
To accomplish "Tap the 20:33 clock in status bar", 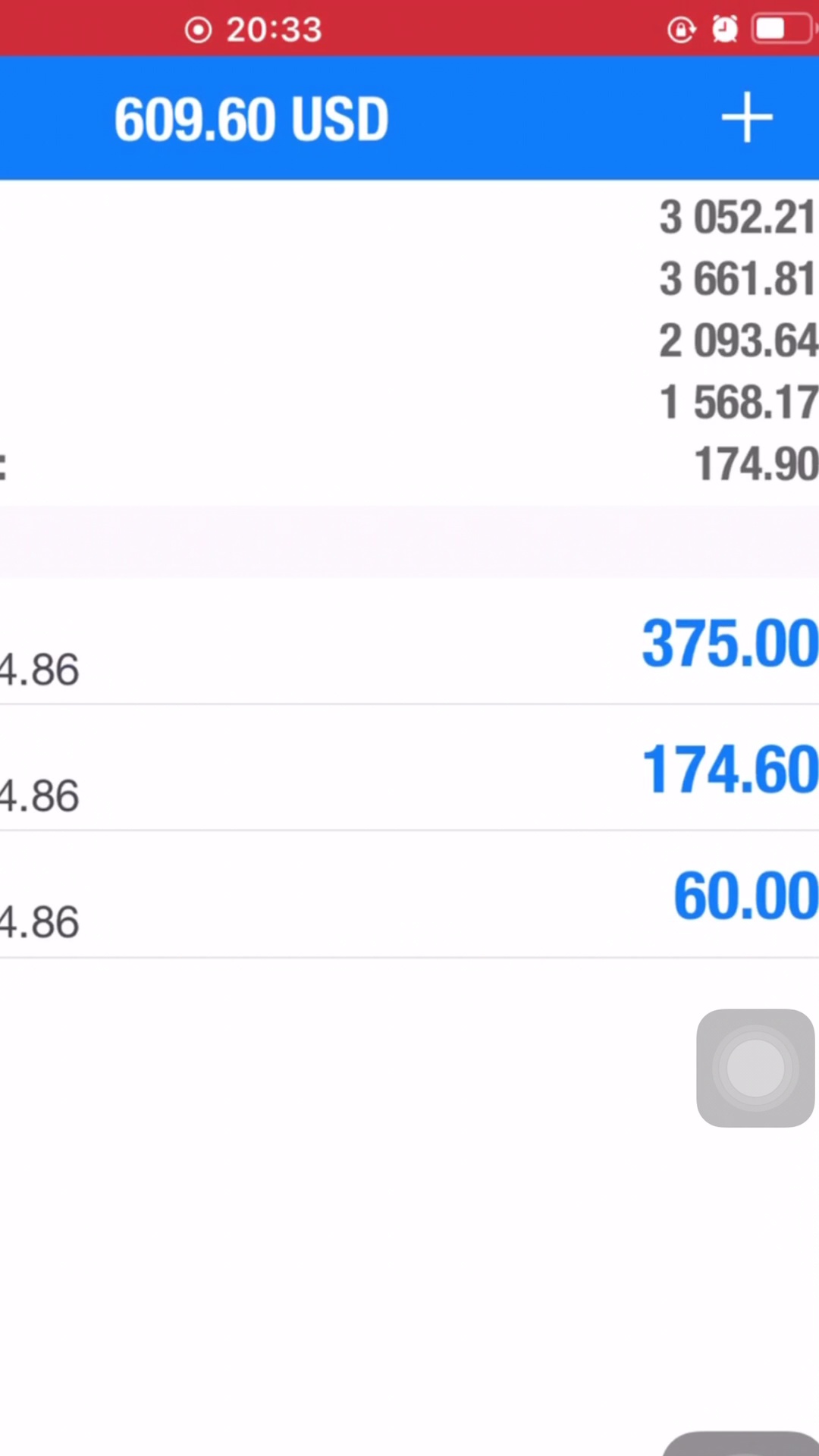I will click(x=274, y=30).
